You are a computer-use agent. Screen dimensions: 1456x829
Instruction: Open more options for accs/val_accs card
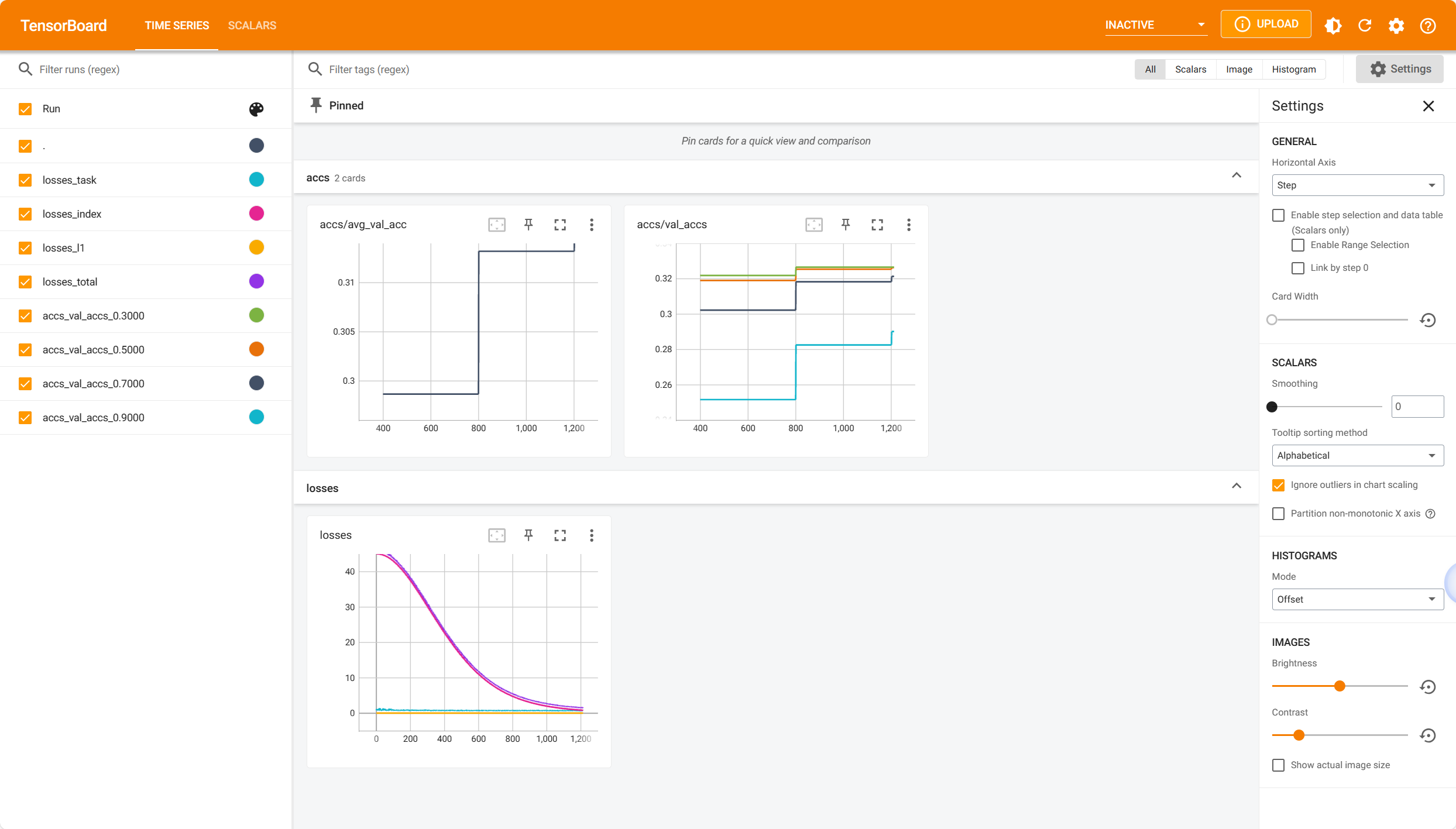click(x=908, y=225)
